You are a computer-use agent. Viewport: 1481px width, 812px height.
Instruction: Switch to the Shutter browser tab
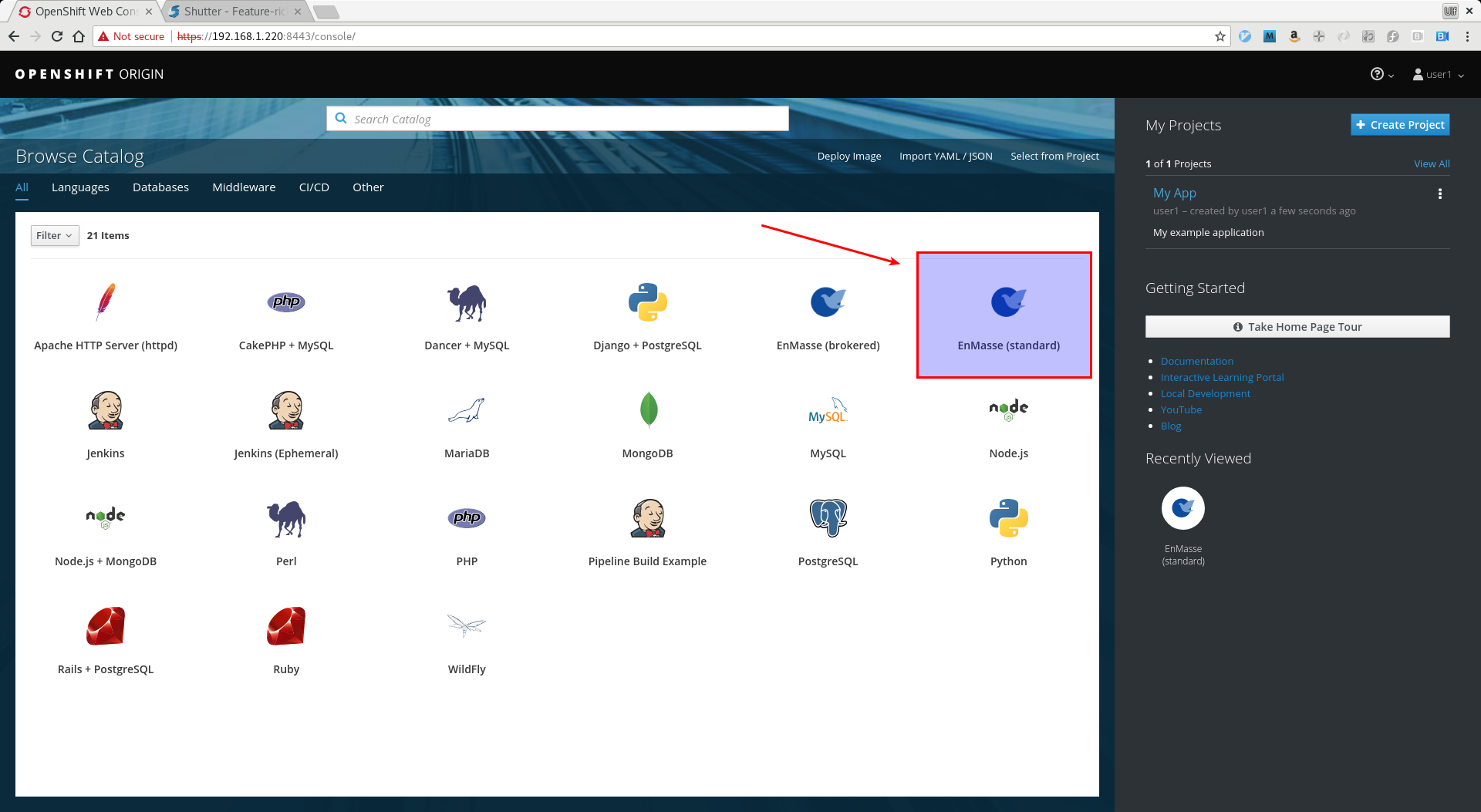235,12
